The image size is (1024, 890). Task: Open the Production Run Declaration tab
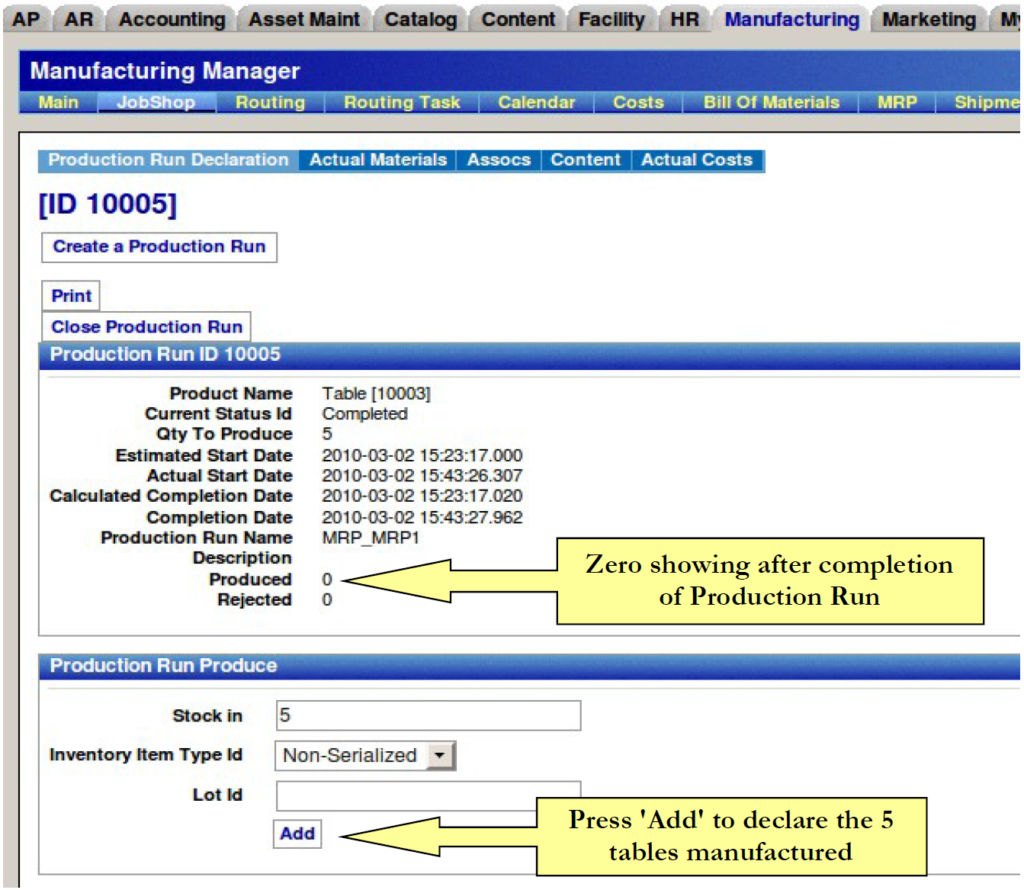tap(168, 160)
